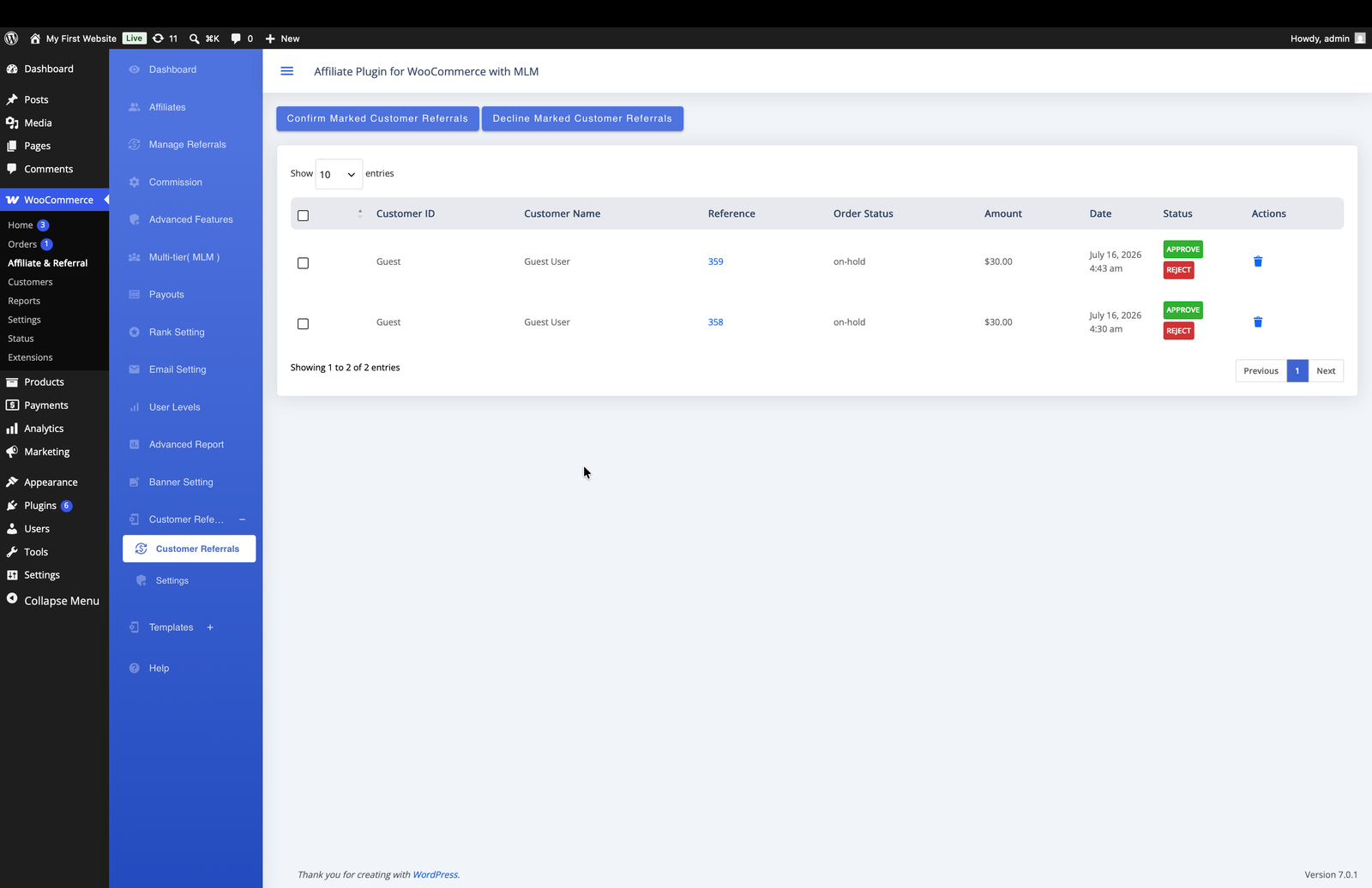Delete referral 359 with trash icon
The height and width of the screenshot is (888, 1372).
pyautogui.click(x=1258, y=261)
